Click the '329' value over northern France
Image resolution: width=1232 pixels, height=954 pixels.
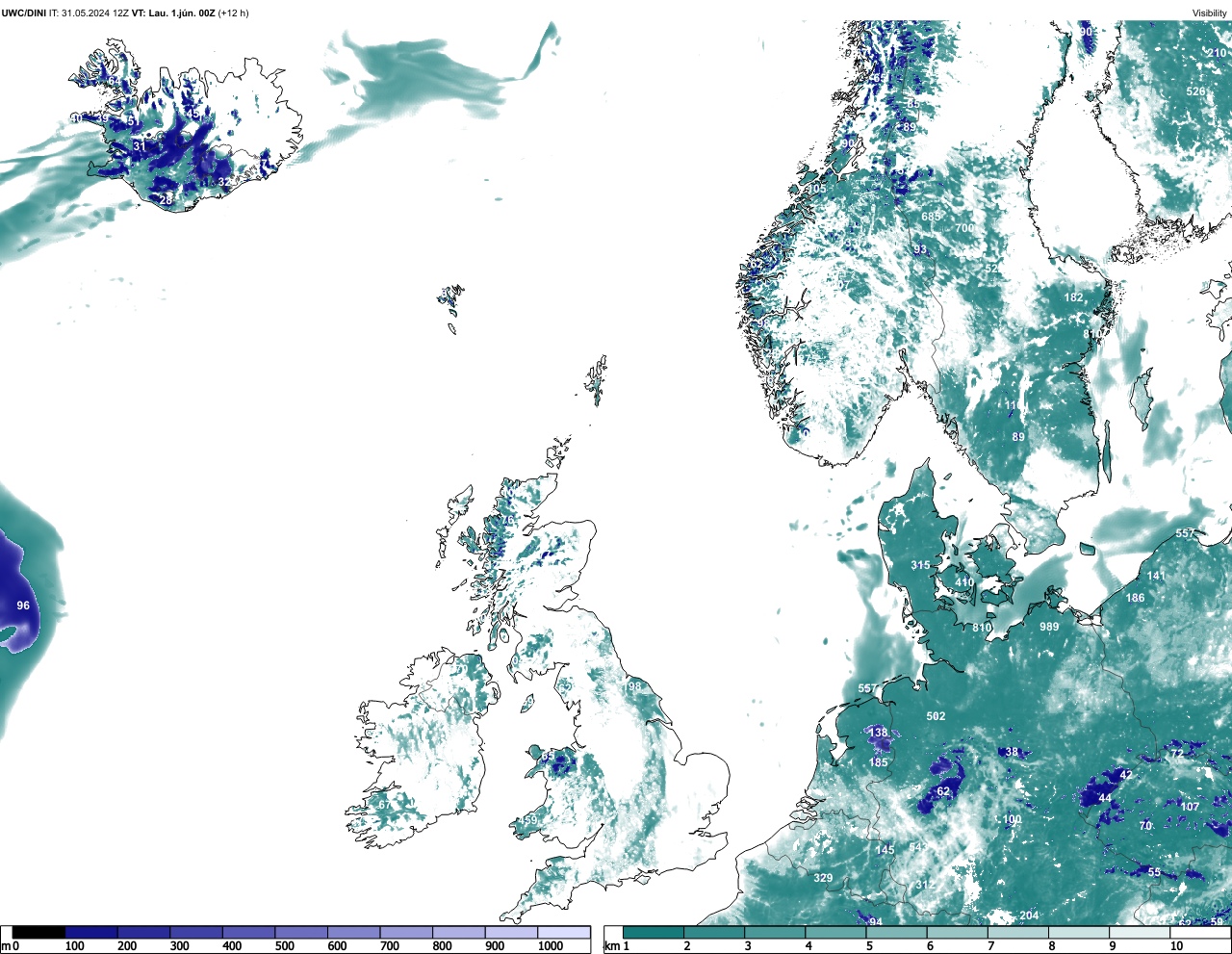823,878
